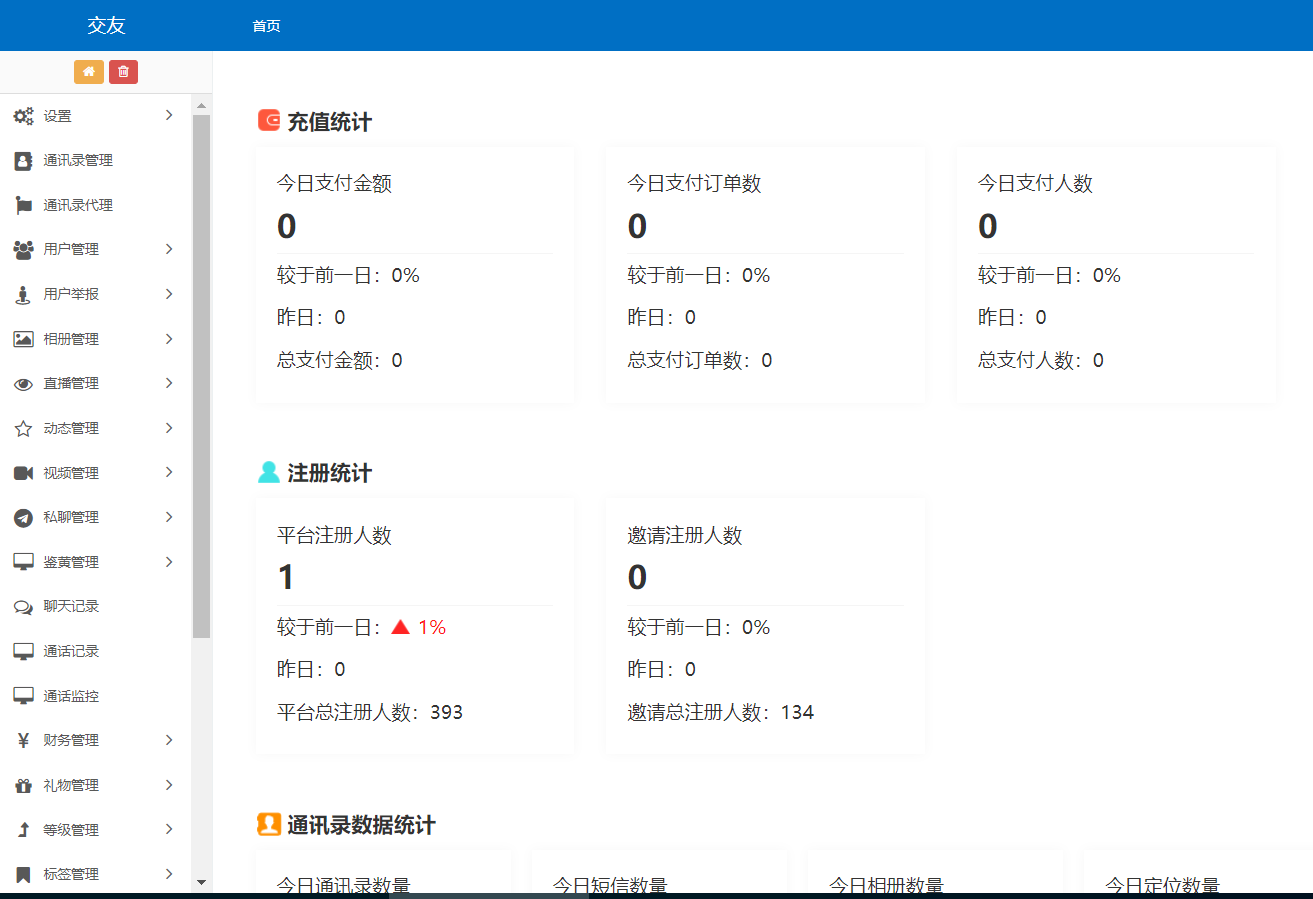Expand the 财务管理 chevron arrow
1313x899 pixels.
coord(169,740)
